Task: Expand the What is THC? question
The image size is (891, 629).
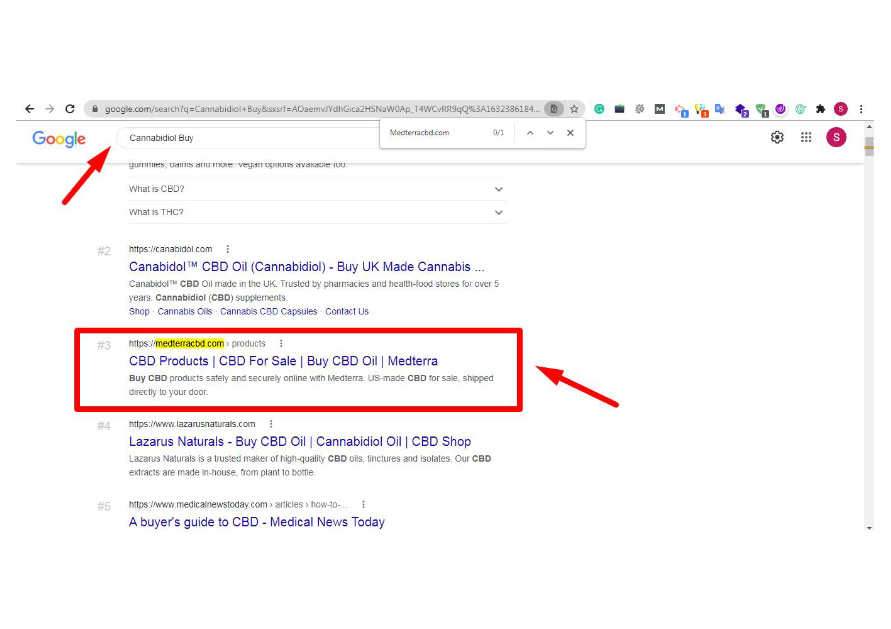Action: coord(317,212)
